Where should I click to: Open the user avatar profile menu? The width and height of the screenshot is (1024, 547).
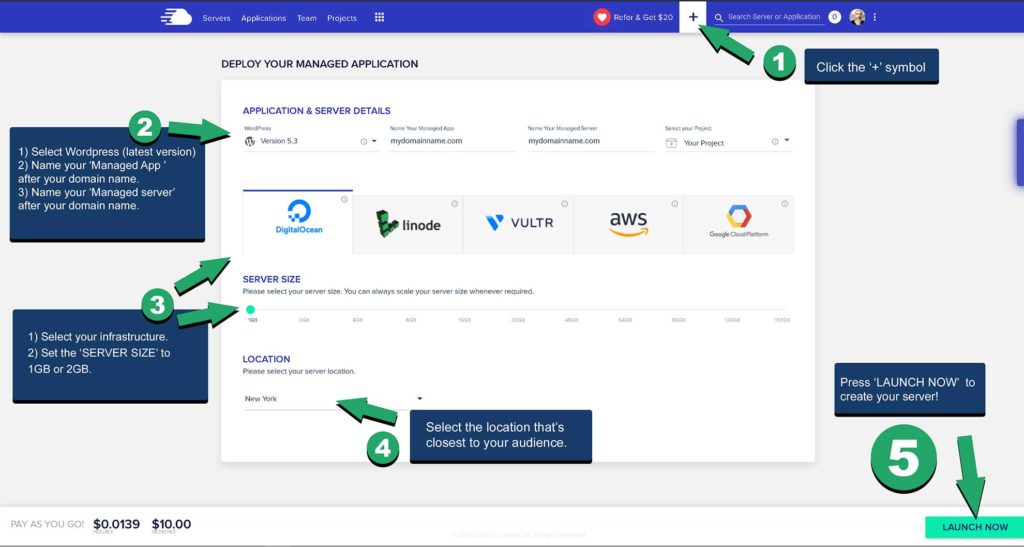pyautogui.click(x=857, y=17)
